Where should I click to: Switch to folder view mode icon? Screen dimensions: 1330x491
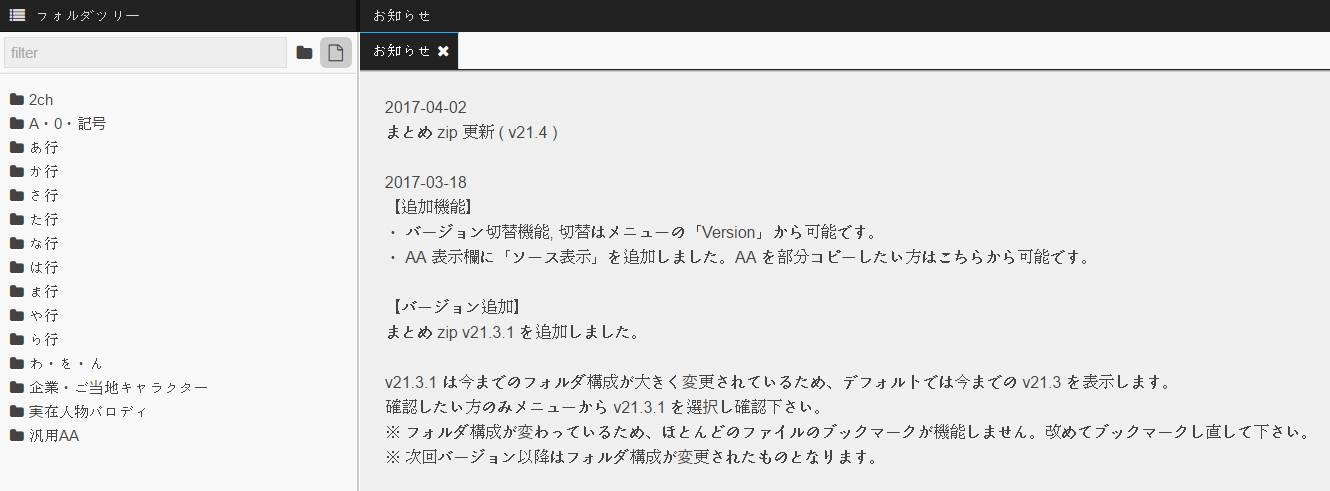(304, 53)
